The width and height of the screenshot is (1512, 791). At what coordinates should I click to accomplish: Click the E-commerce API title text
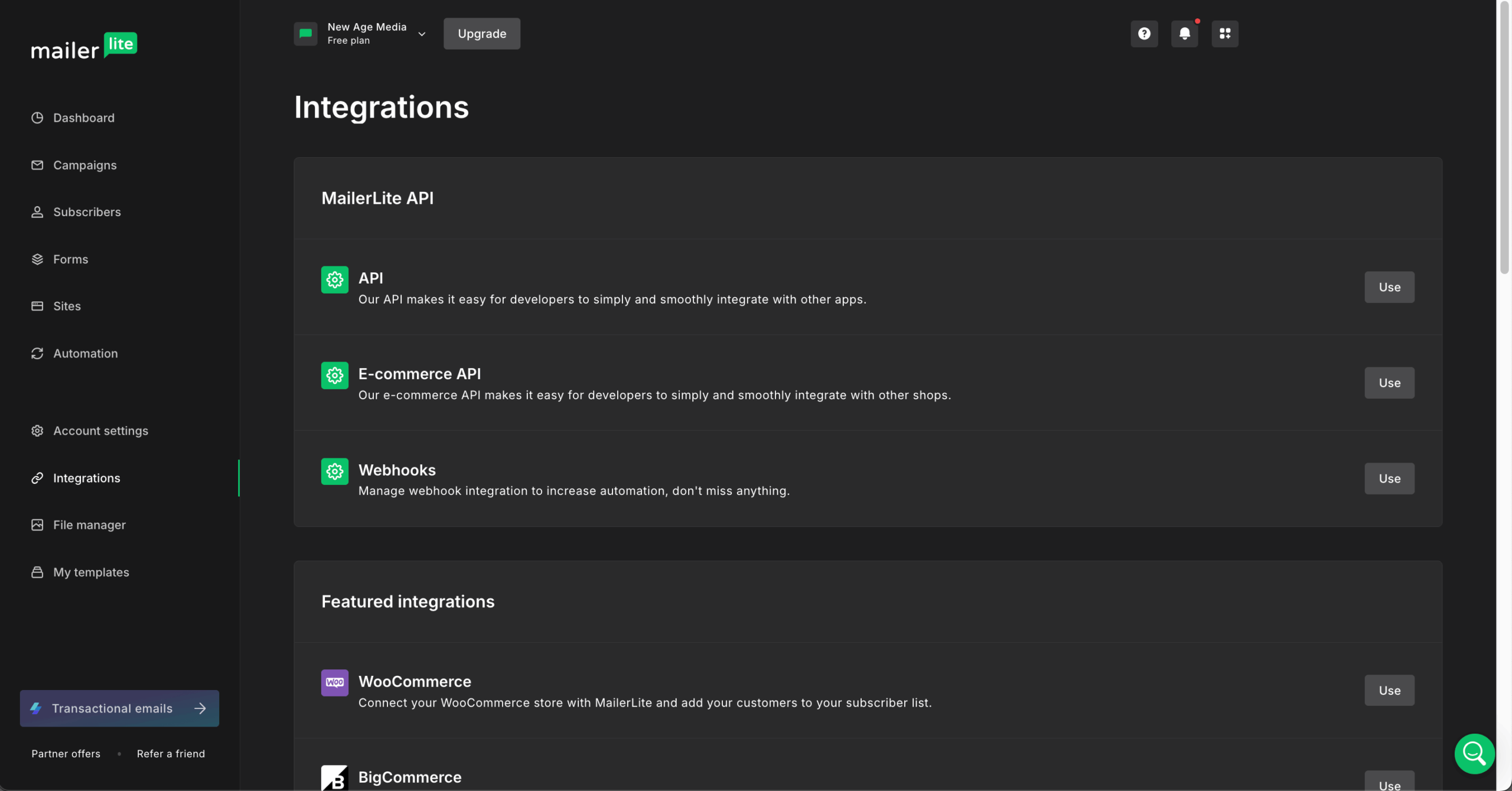point(419,374)
